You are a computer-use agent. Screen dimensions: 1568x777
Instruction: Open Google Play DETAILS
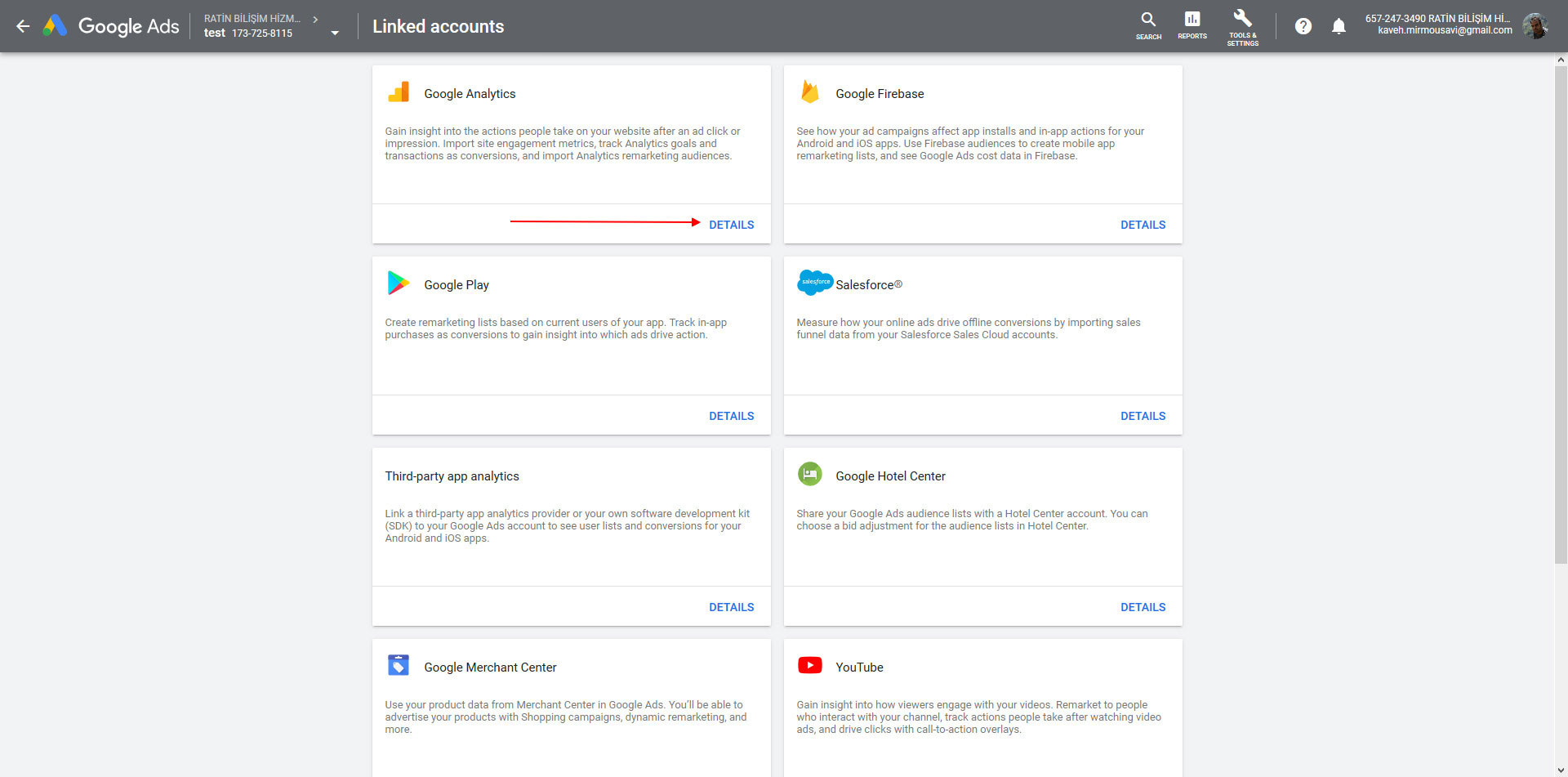pos(731,416)
